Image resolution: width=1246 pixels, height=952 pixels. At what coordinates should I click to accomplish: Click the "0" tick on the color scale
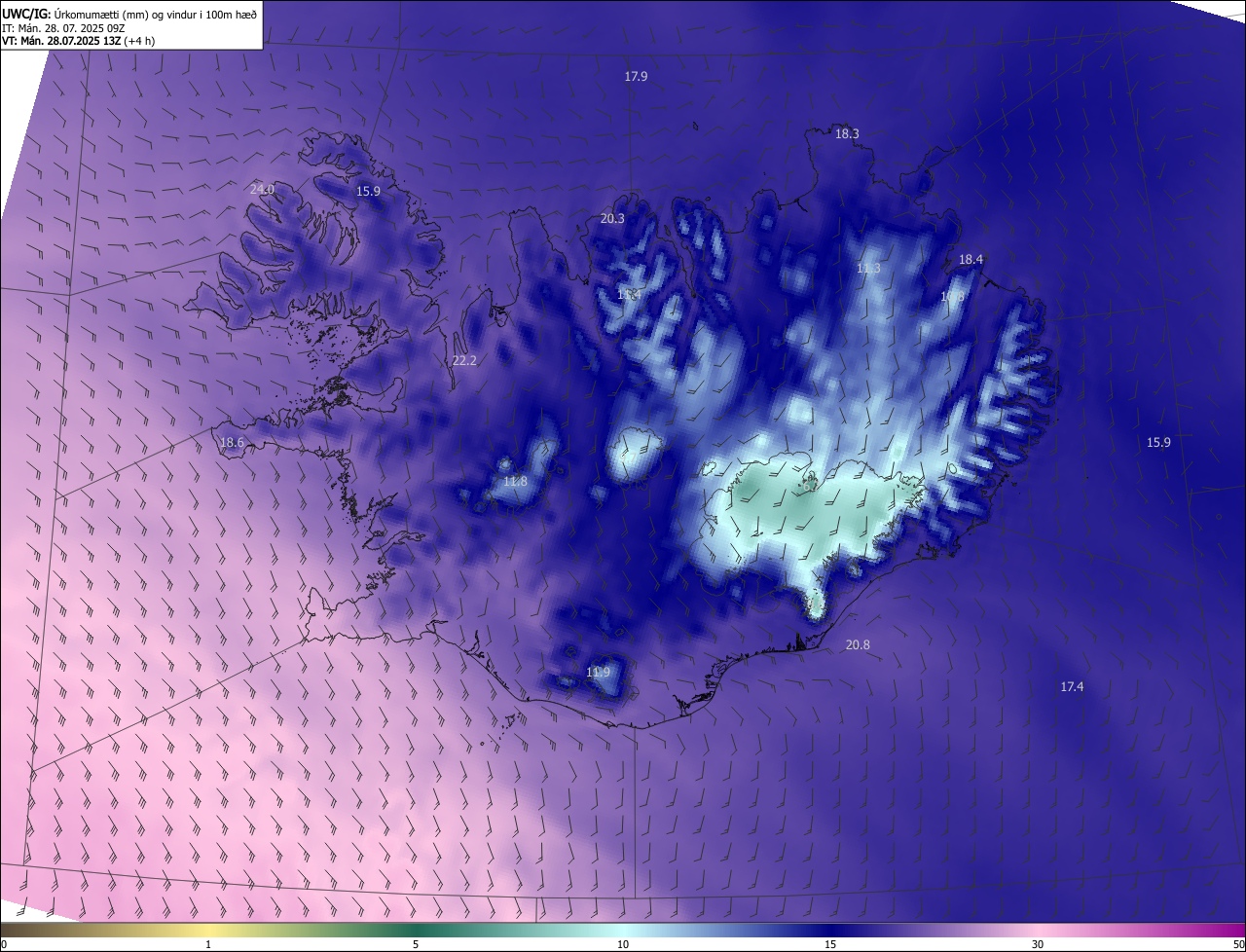(x=4, y=944)
